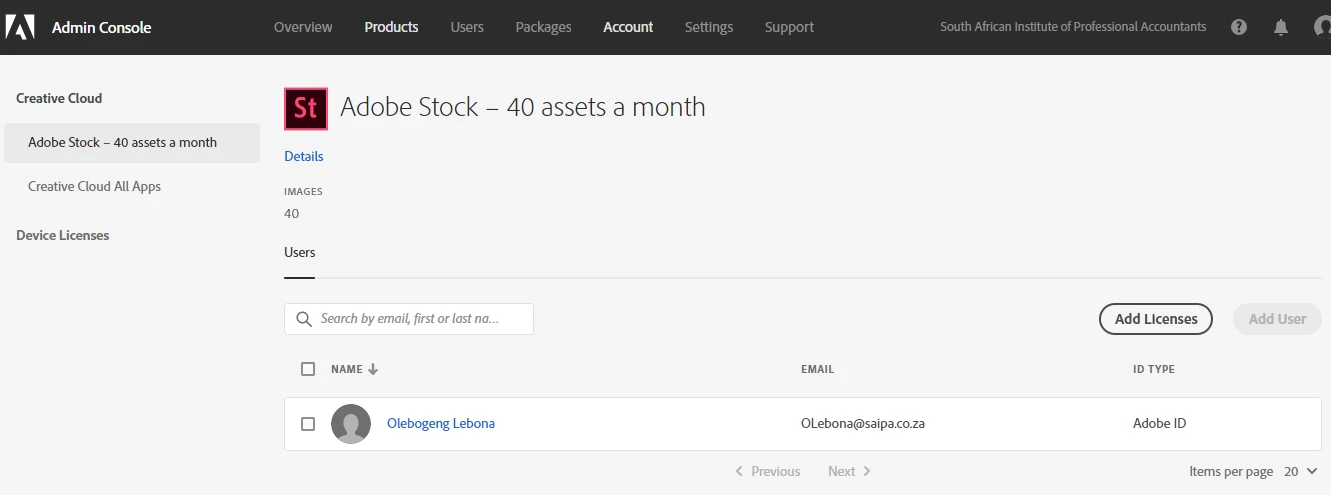Click the Name column sort arrow

point(373,369)
